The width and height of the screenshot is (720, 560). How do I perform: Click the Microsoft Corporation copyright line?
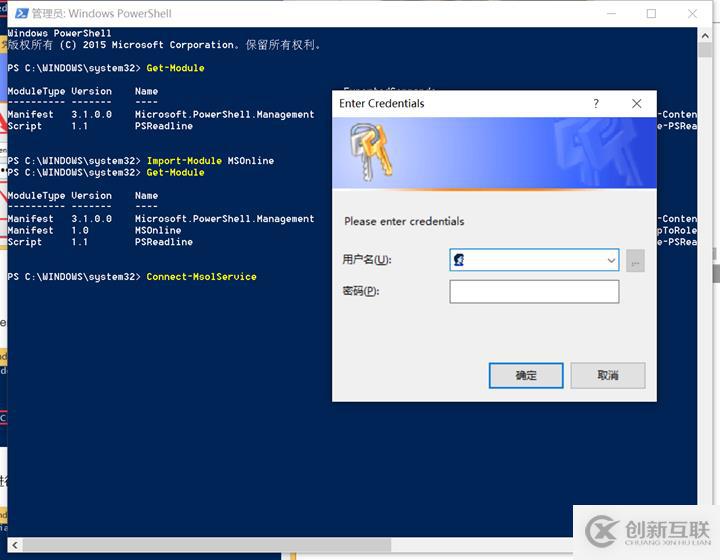point(164,45)
